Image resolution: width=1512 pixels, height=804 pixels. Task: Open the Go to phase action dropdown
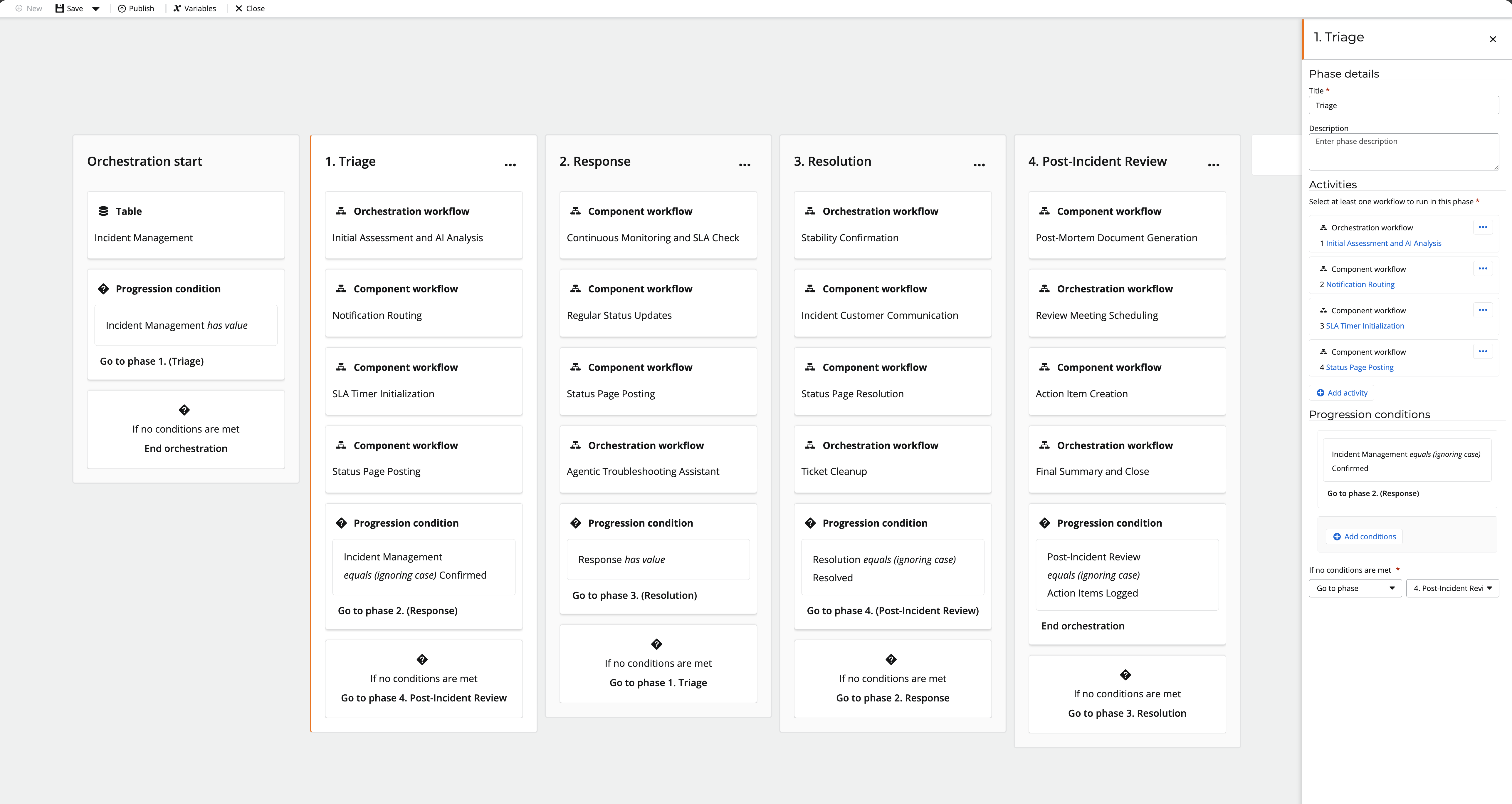1355,588
